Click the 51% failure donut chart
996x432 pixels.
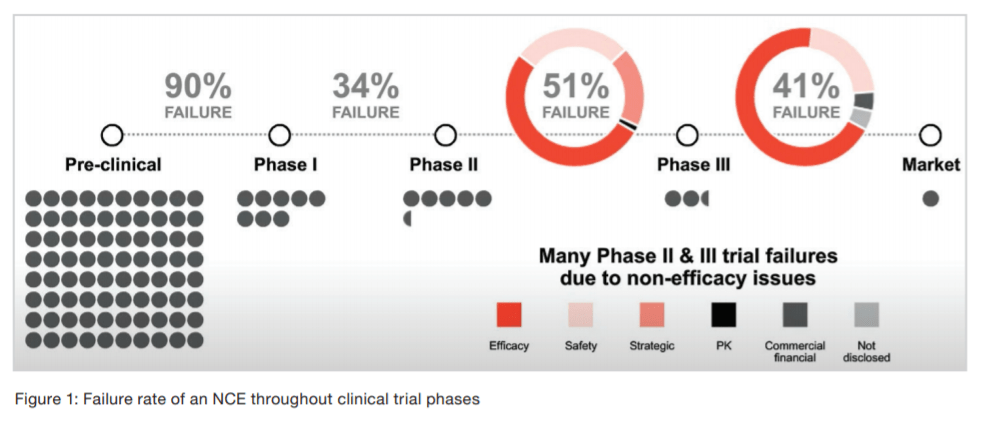click(575, 97)
